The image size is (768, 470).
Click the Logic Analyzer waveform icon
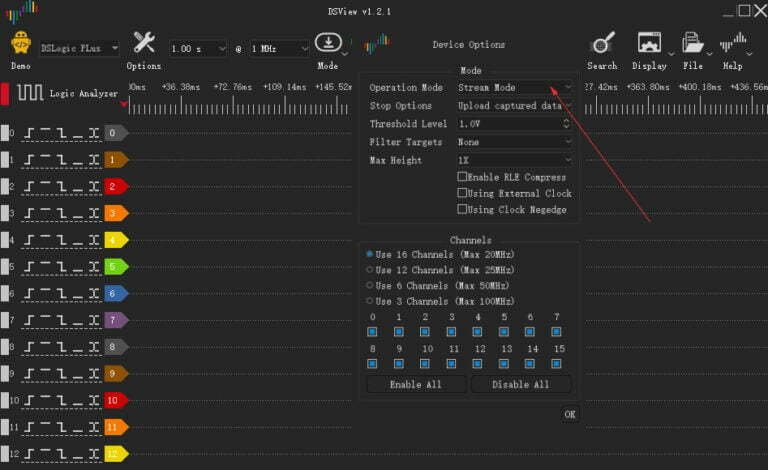(x=30, y=93)
